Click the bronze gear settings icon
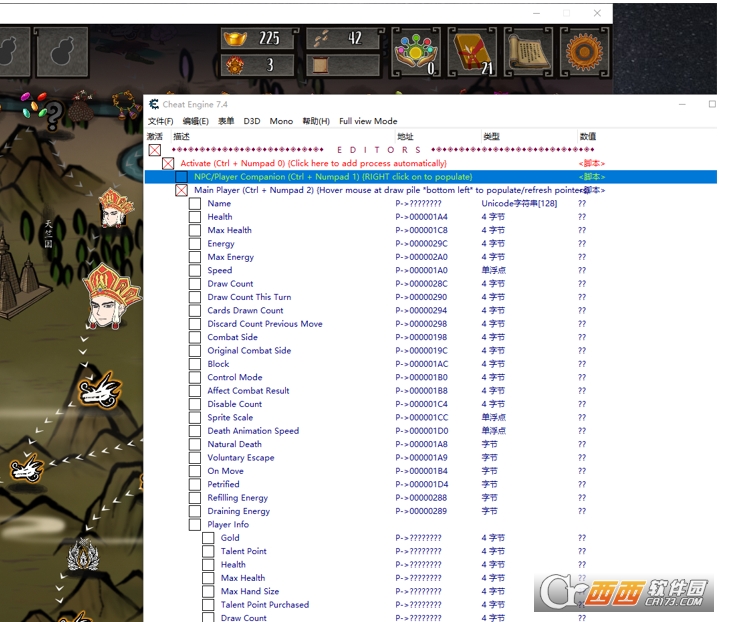Image resolution: width=734 pixels, height=622 pixels. (x=586, y=51)
